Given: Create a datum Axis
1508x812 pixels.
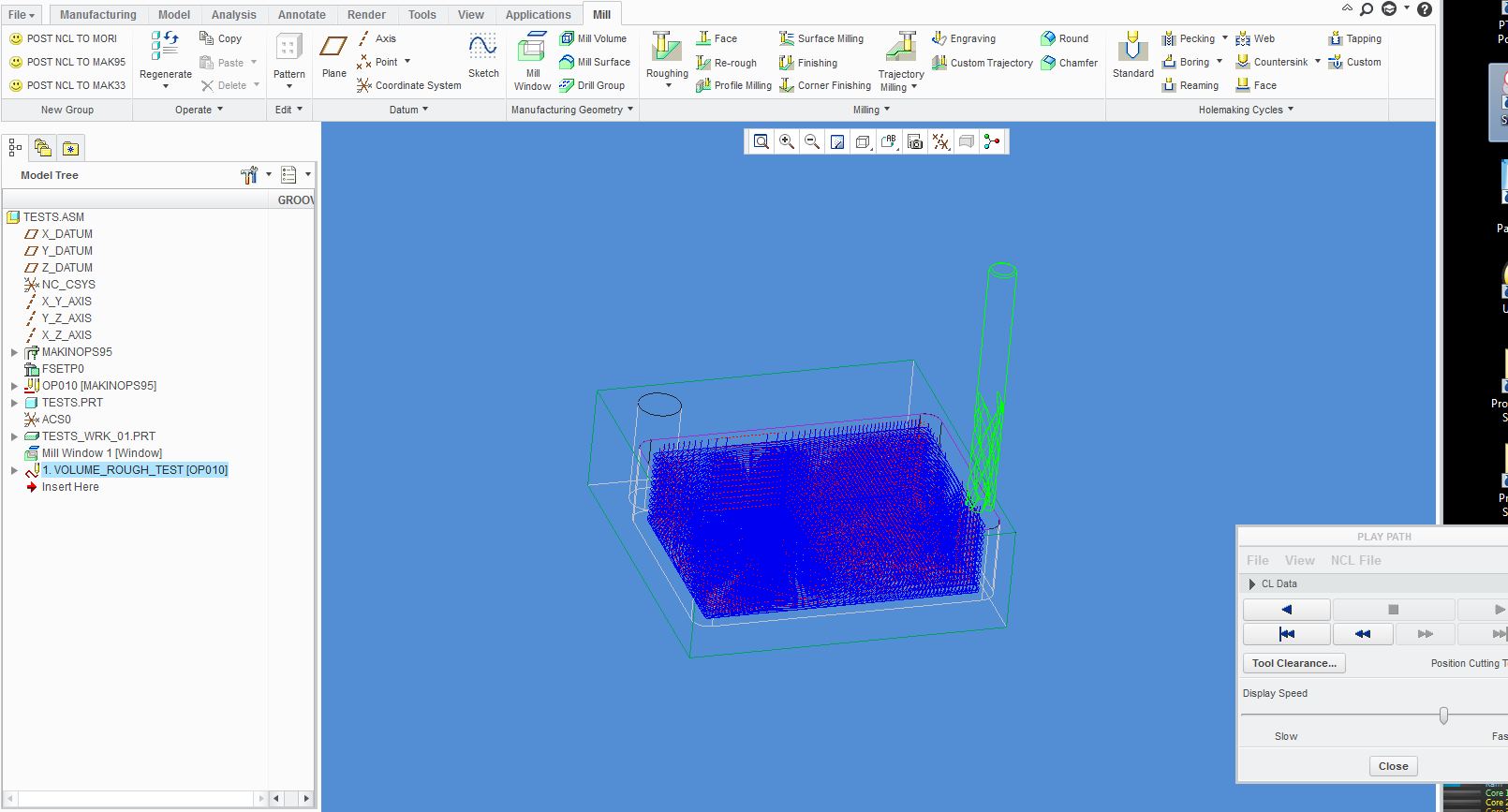Looking at the screenshot, I should click(x=377, y=38).
